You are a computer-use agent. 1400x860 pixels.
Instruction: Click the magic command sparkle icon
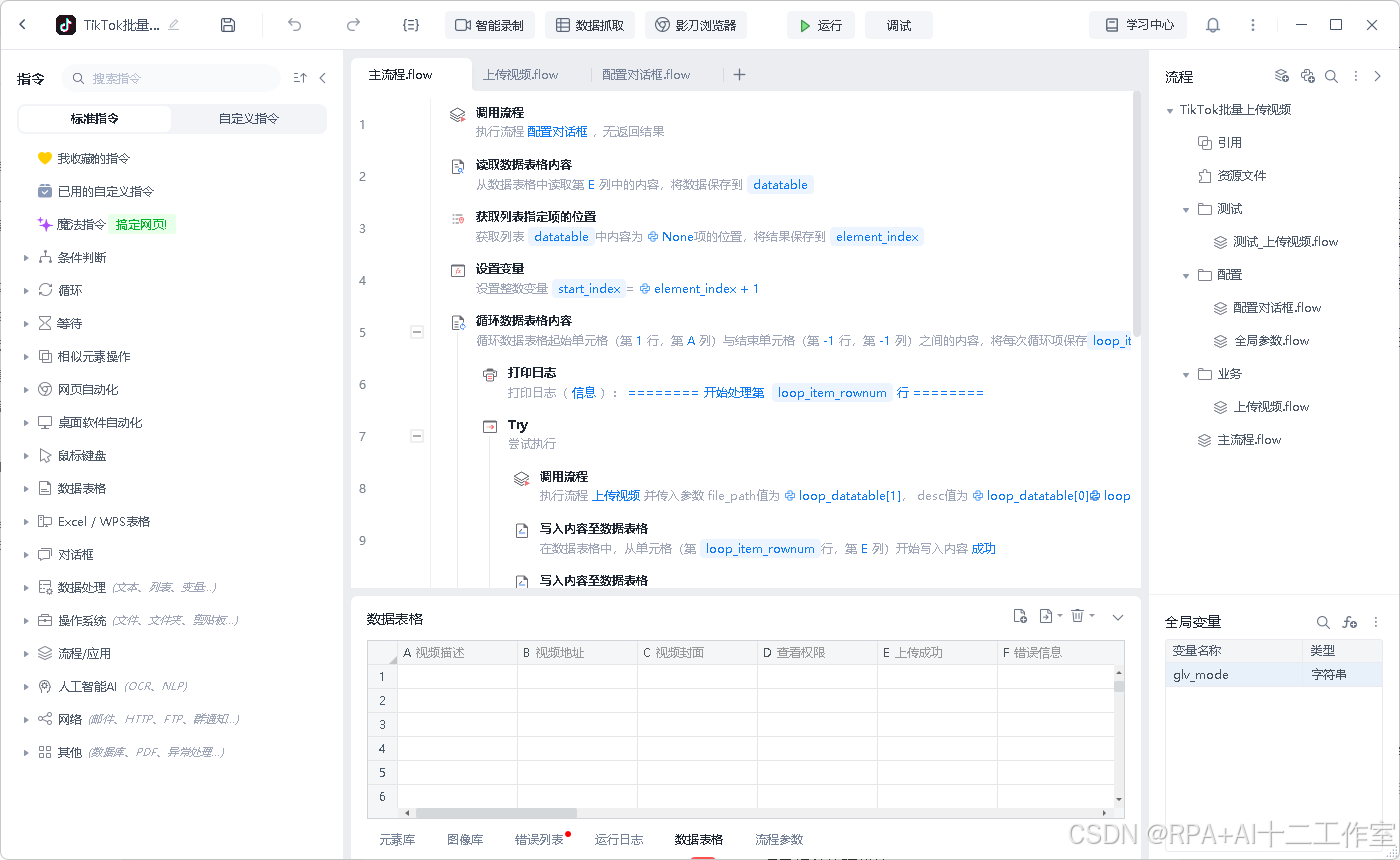44,224
